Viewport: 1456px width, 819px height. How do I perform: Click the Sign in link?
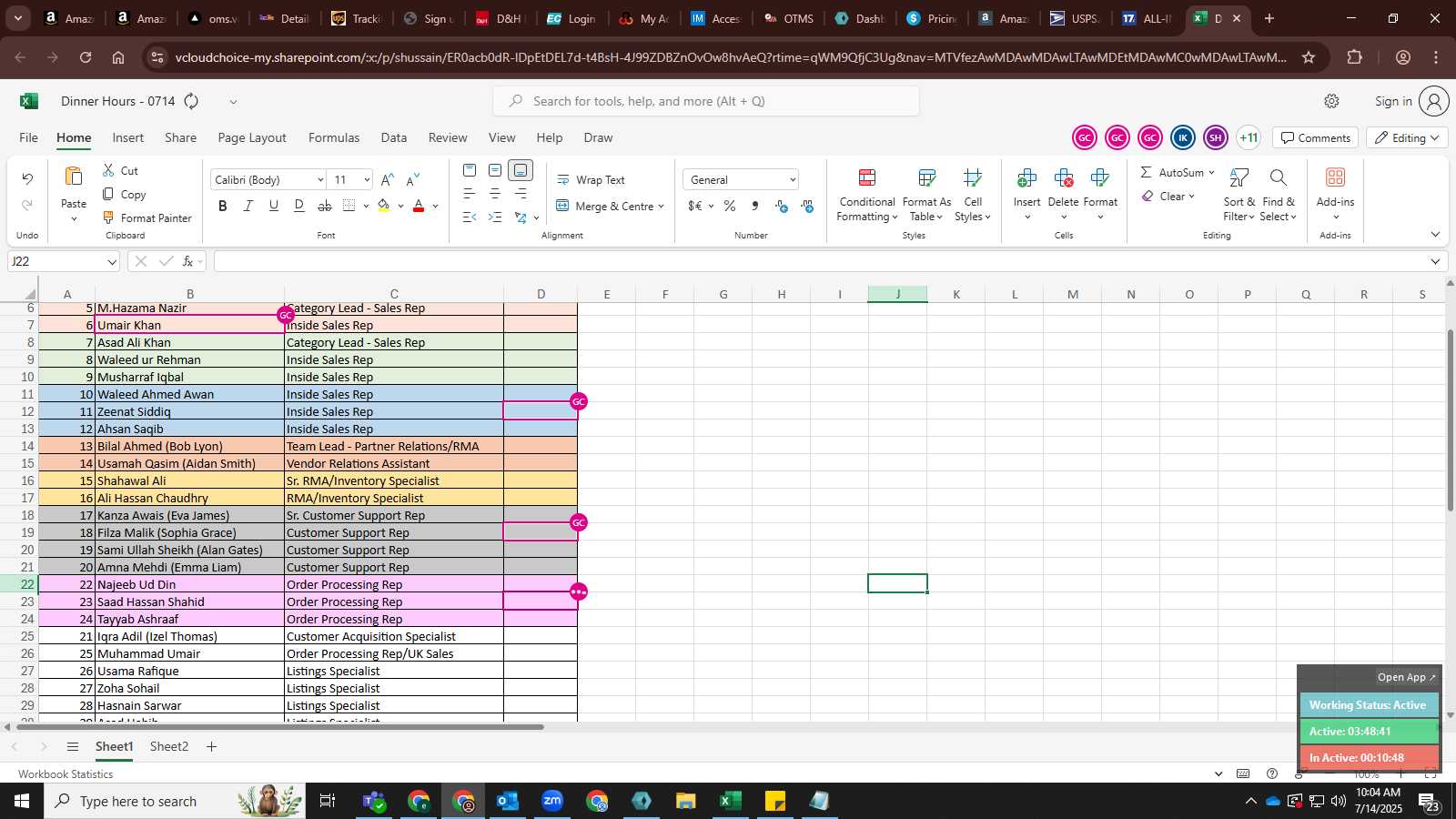1393,101
